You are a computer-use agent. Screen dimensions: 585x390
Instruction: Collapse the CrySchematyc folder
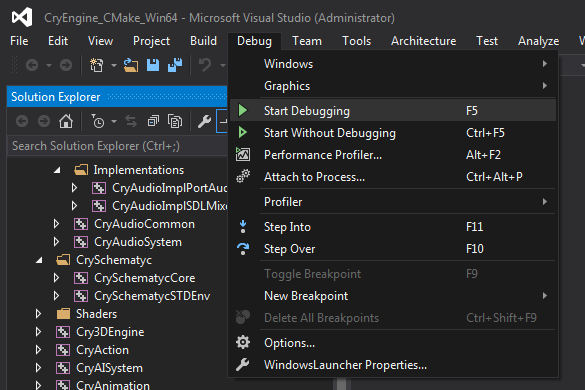click(x=39, y=260)
